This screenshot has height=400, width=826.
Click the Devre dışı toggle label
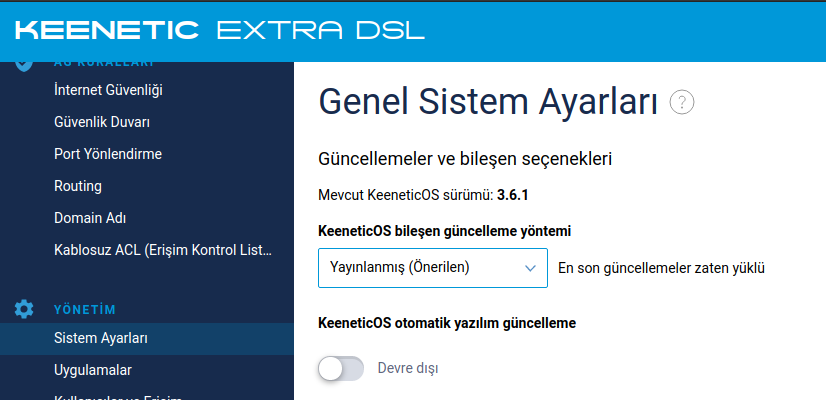pos(408,368)
